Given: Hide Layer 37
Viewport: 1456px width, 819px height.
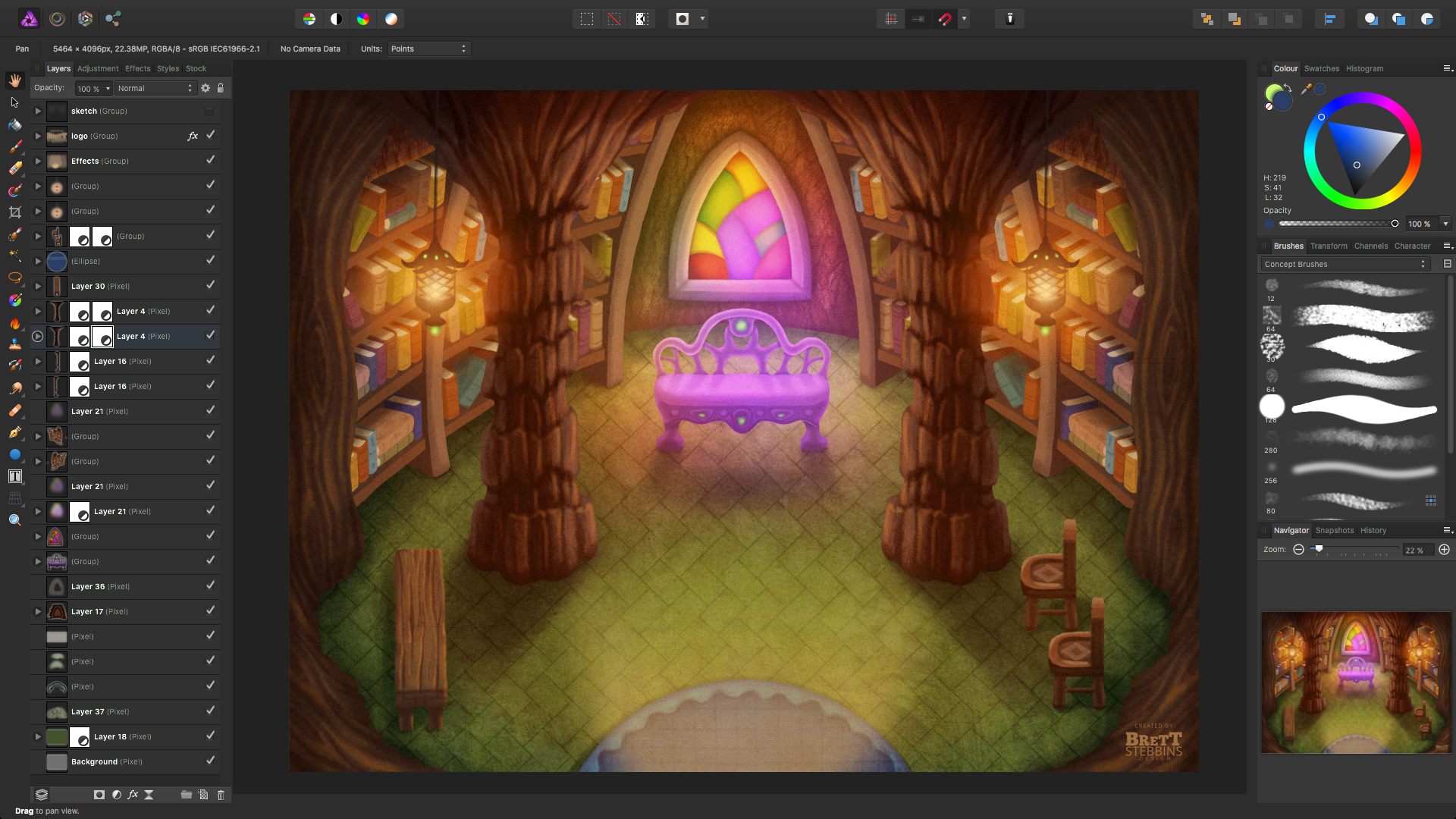Looking at the screenshot, I should [210, 711].
